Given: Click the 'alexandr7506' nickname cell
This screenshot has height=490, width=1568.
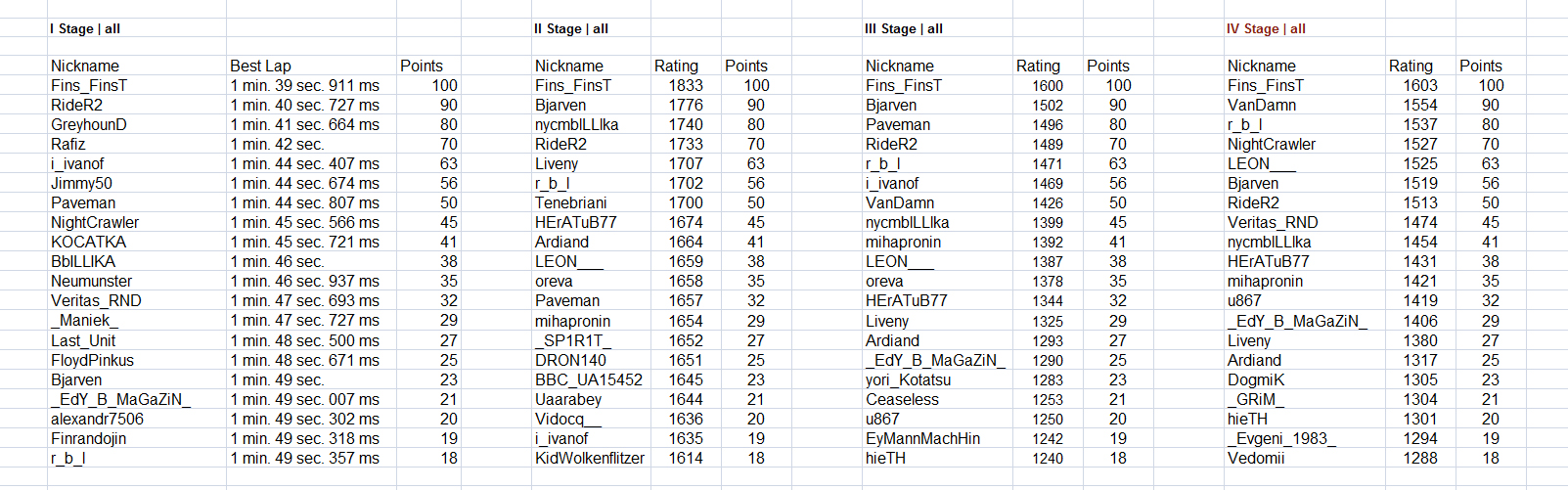Looking at the screenshot, I should tap(97, 419).
